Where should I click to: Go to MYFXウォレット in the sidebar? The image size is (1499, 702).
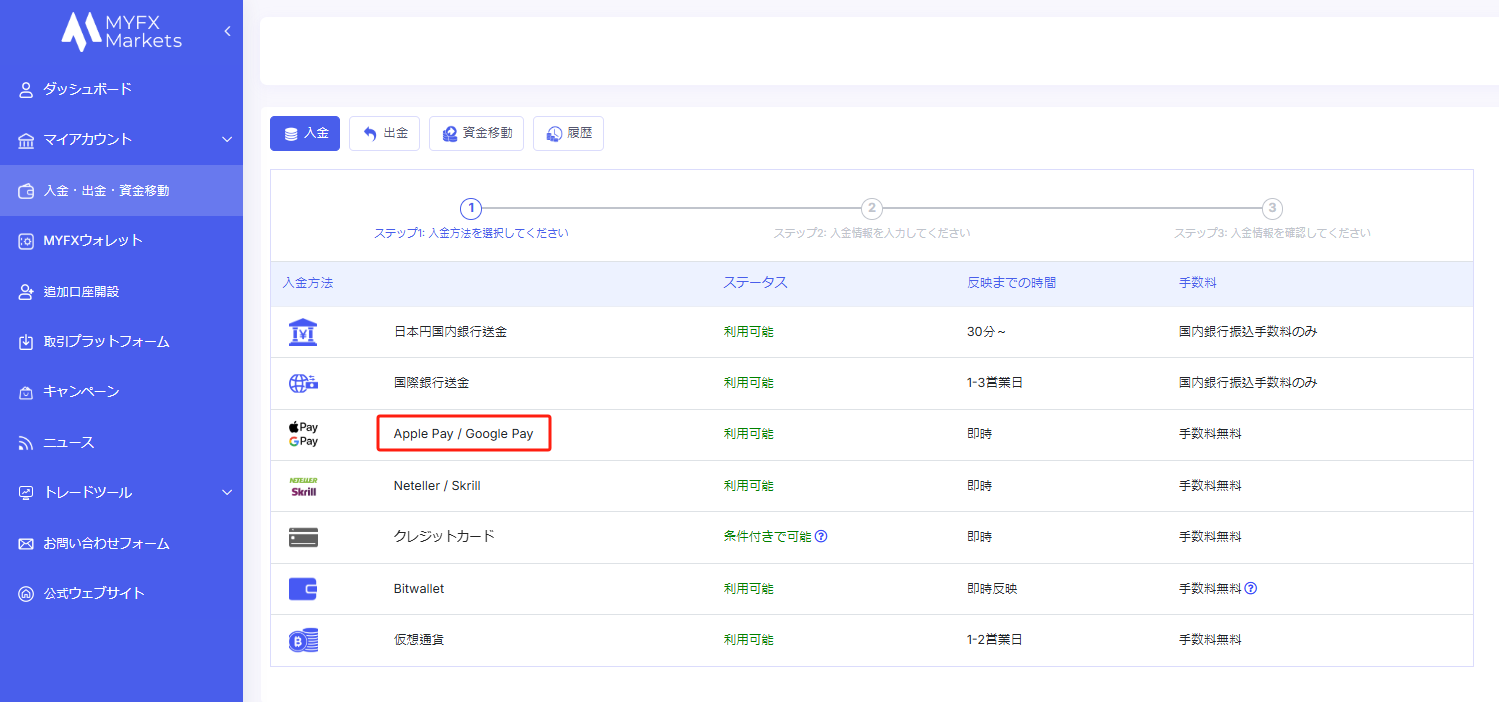click(92, 240)
